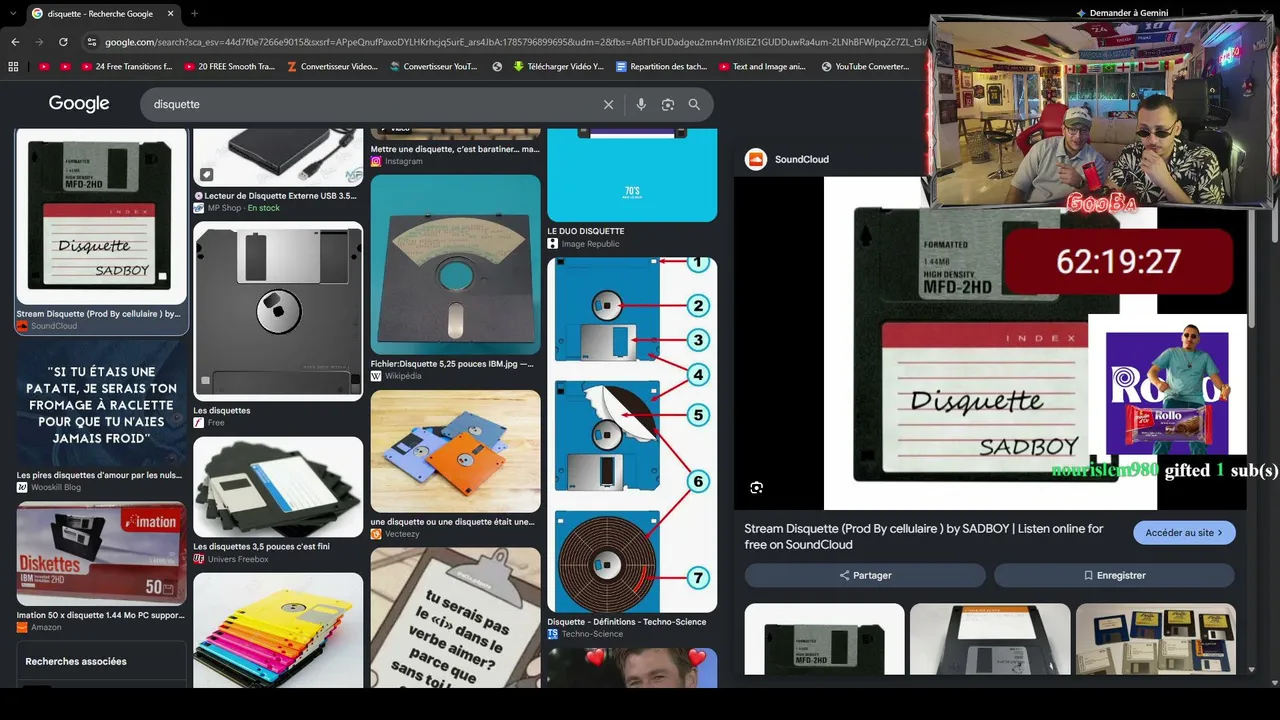The width and height of the screenshot is (1280, 720).
Task: Open LE DUO DISQUETTE image result
Action: tap(632, 175)
